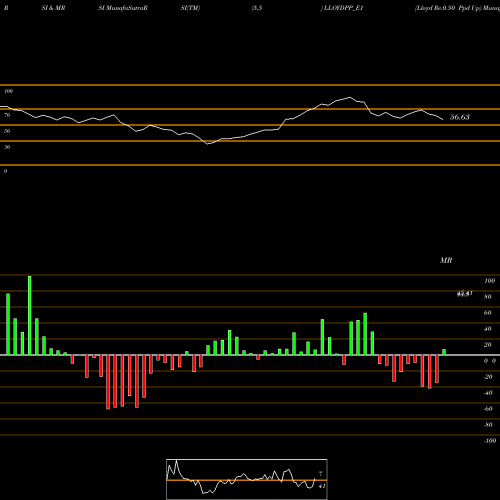Click MR axis label -100

point(490,441)
